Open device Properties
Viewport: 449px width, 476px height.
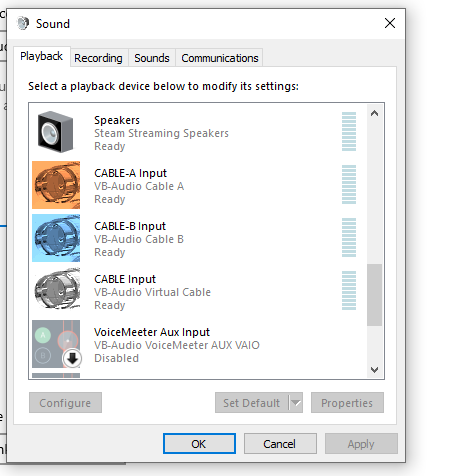pyautogui.click(x=347, y=403)
